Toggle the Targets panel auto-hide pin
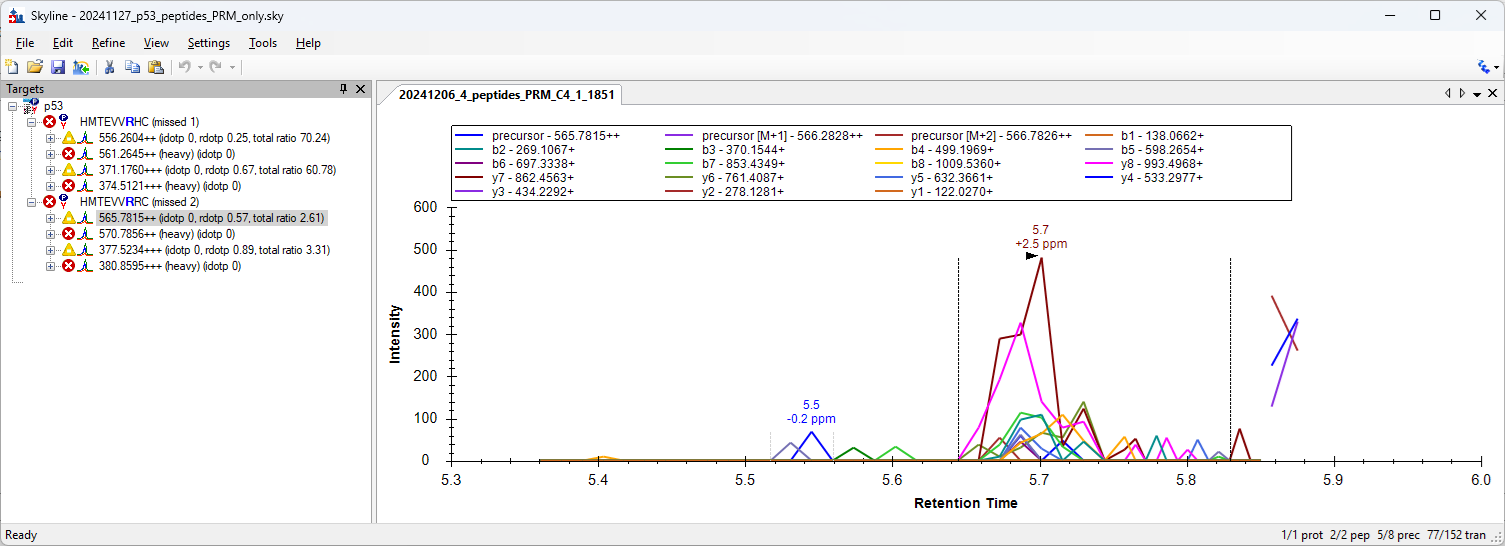The height and width of the screenshot is (546, 1505). tap(343, 89)
